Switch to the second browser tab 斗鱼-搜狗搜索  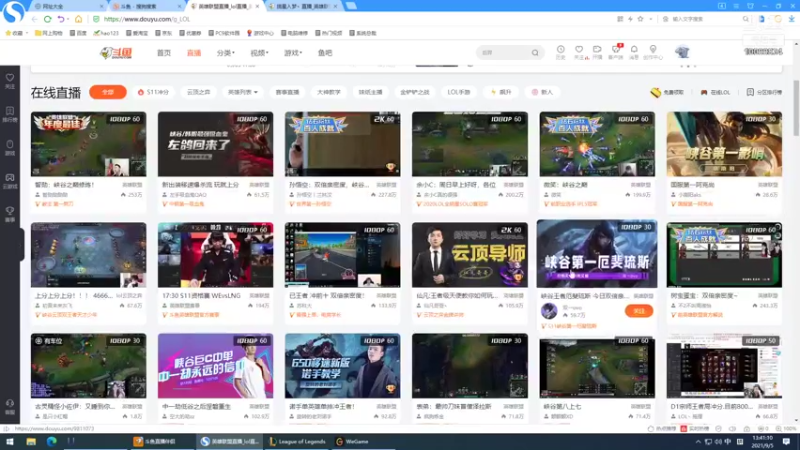click(145, 6)
